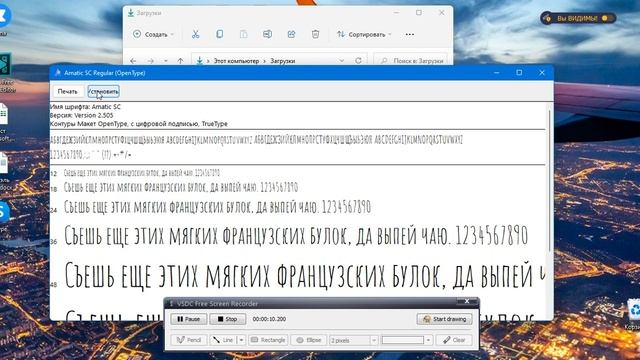
Task: Click the 36-point sample text line
Action: (296, 236)
